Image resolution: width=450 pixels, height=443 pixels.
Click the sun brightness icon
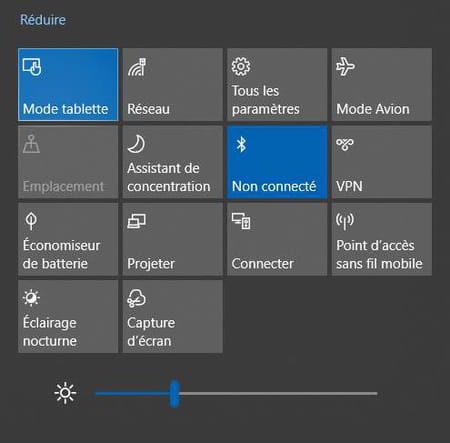coord(65,393)
